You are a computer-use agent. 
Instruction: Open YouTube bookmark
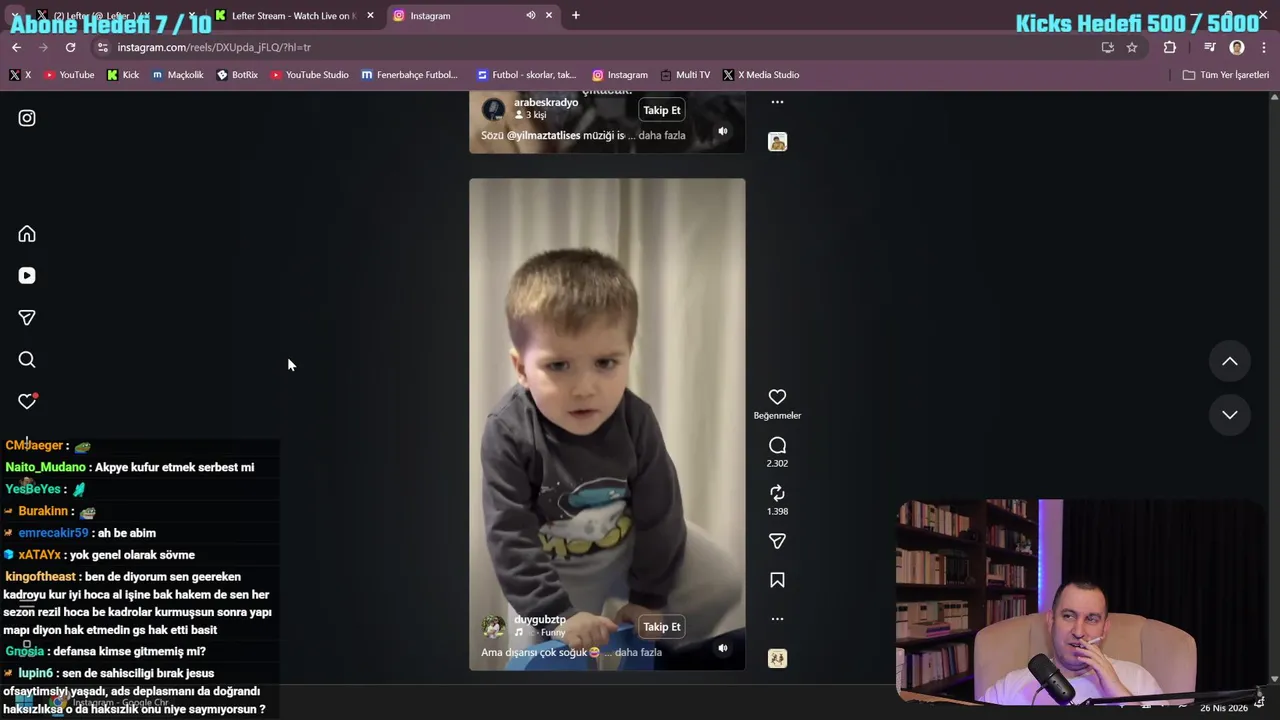pyautogui.click(x=68, y=75)
